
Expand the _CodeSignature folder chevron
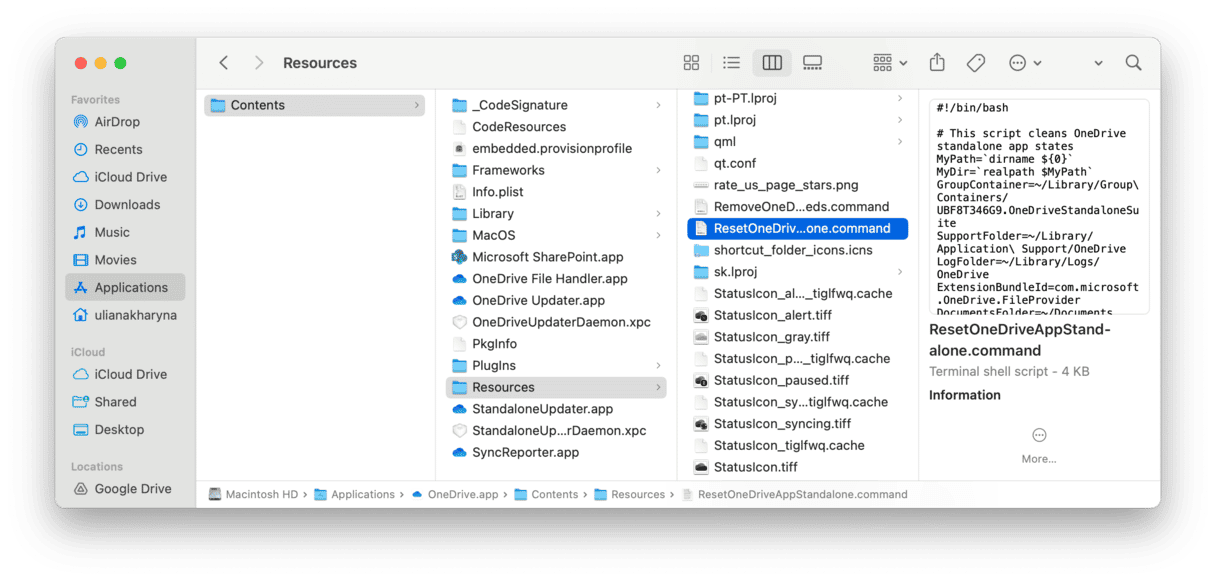(x=658, y=105)
